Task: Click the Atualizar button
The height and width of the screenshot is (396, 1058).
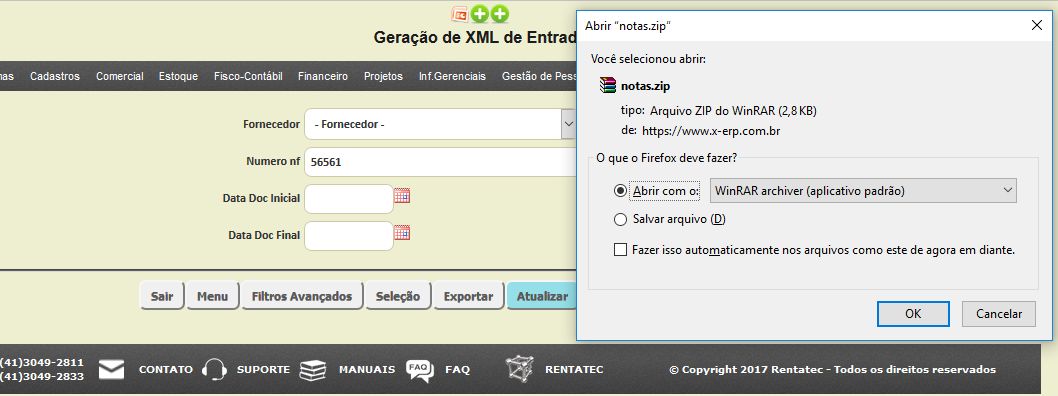Action: coord(542,296)
